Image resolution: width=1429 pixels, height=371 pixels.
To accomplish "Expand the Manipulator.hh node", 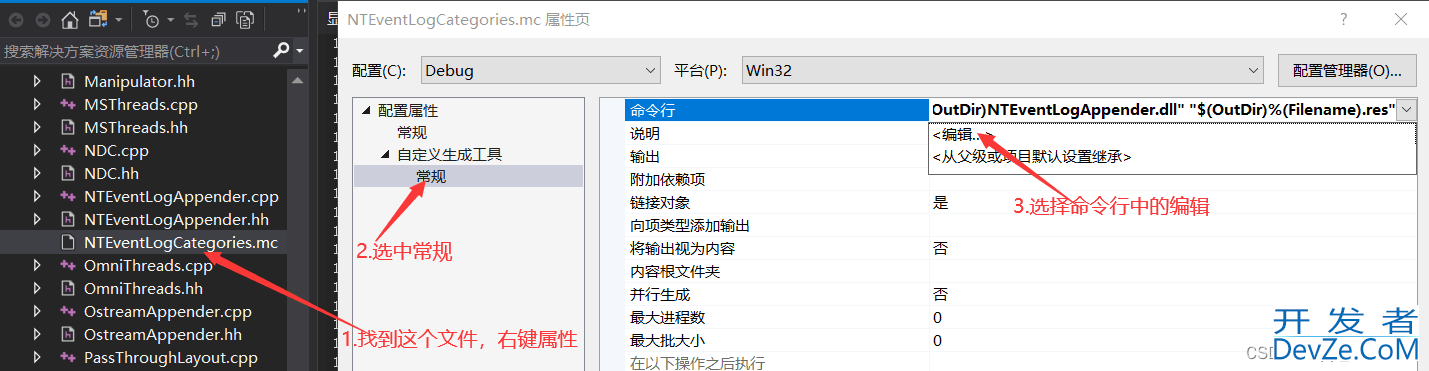I will coord(38,81).
